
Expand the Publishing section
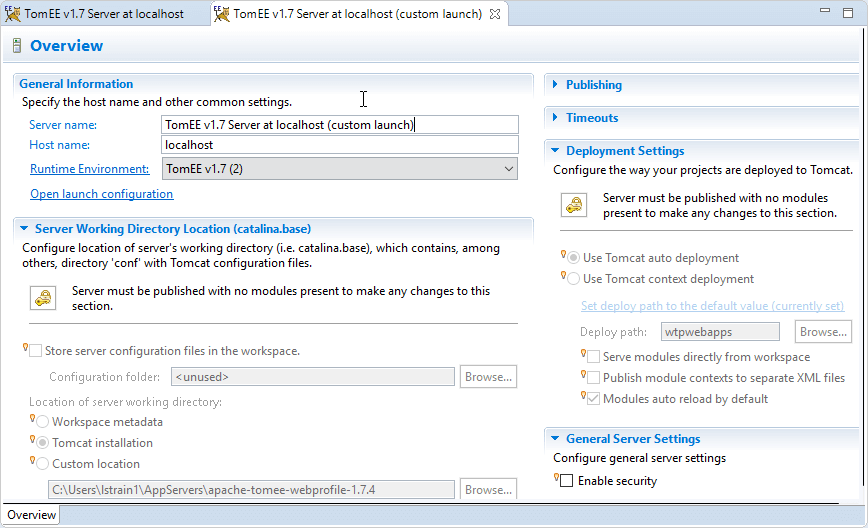555,84
